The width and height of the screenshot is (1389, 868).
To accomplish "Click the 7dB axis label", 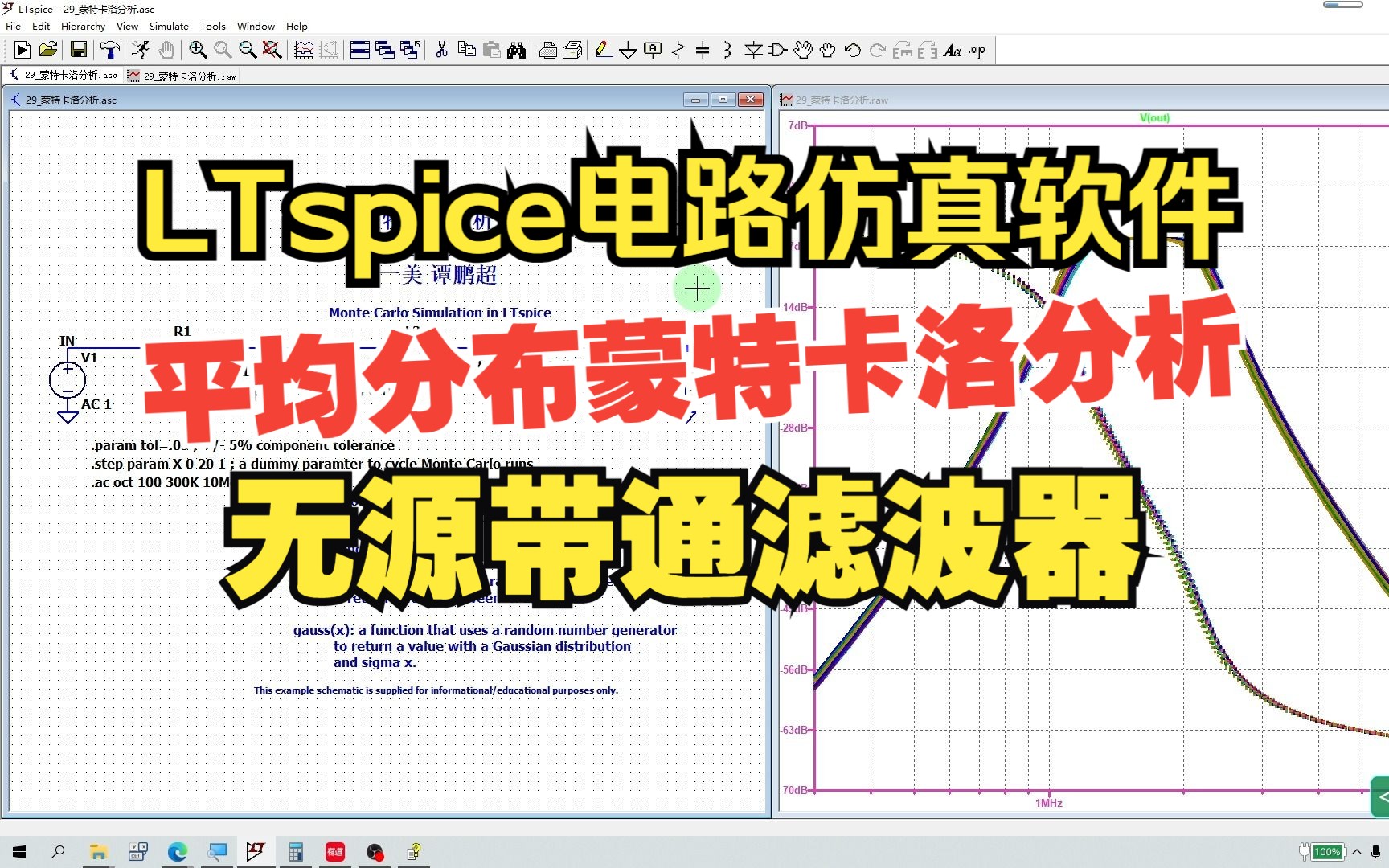I will tap(798, 125).
